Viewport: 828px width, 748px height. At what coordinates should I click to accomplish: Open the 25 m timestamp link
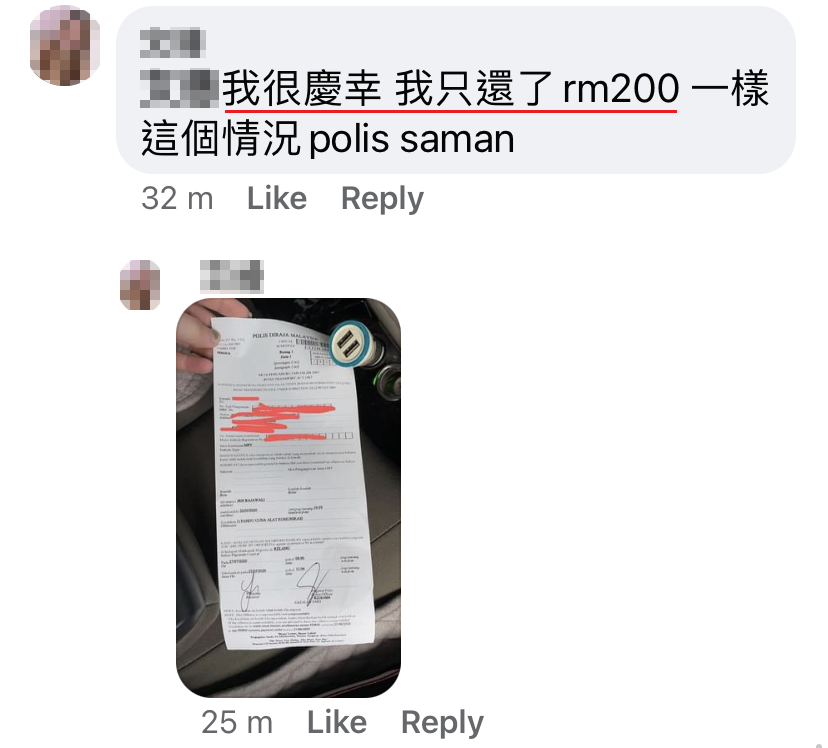point(237,722)
